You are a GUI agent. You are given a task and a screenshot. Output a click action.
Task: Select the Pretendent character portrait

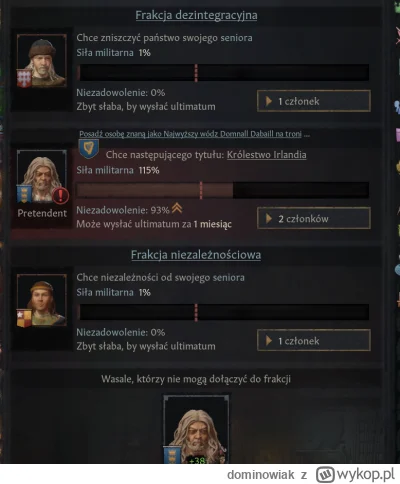(x=42, y=177)
